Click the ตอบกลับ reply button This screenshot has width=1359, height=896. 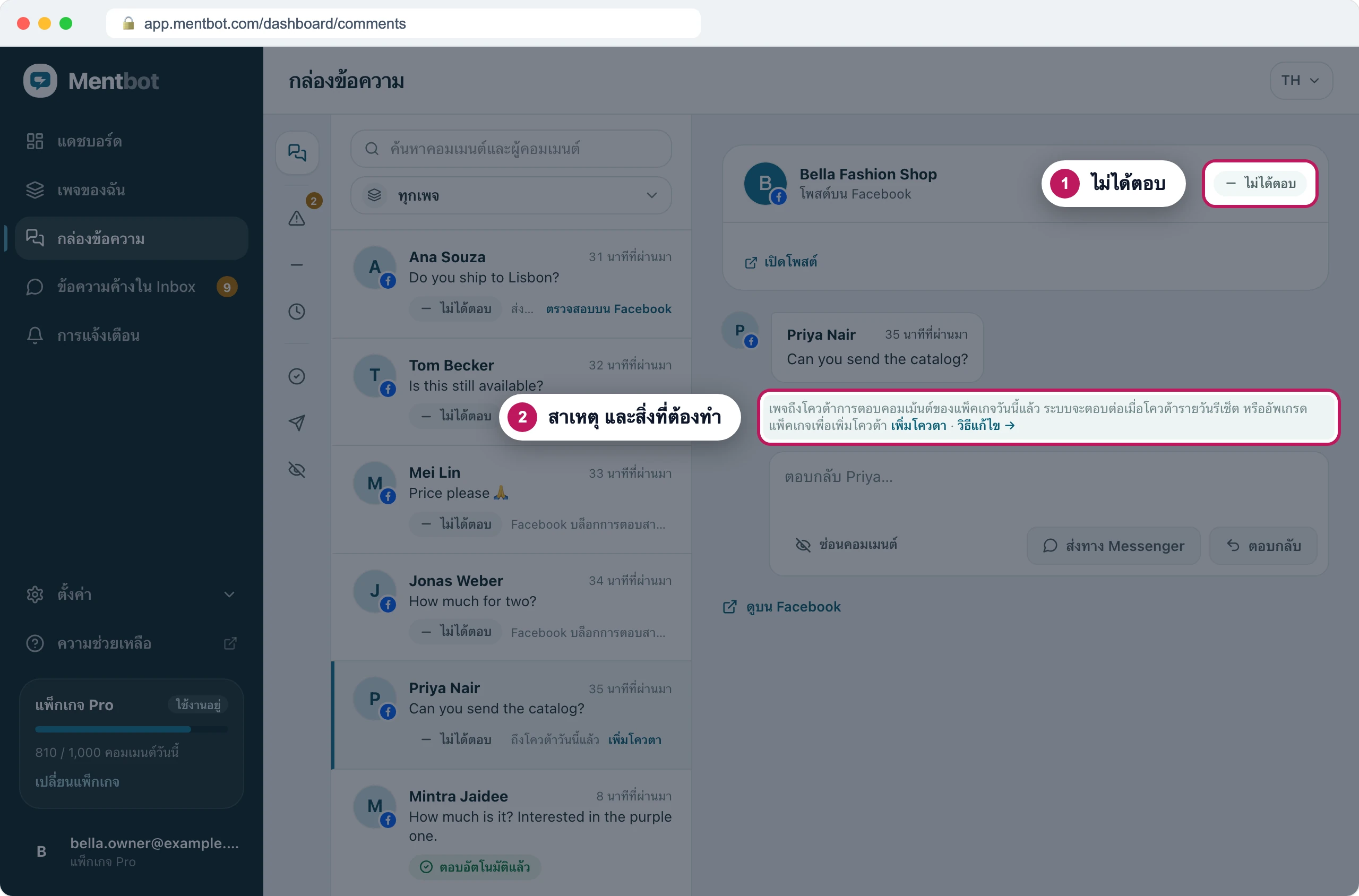pyautogui.click(x=1263, y=546)
